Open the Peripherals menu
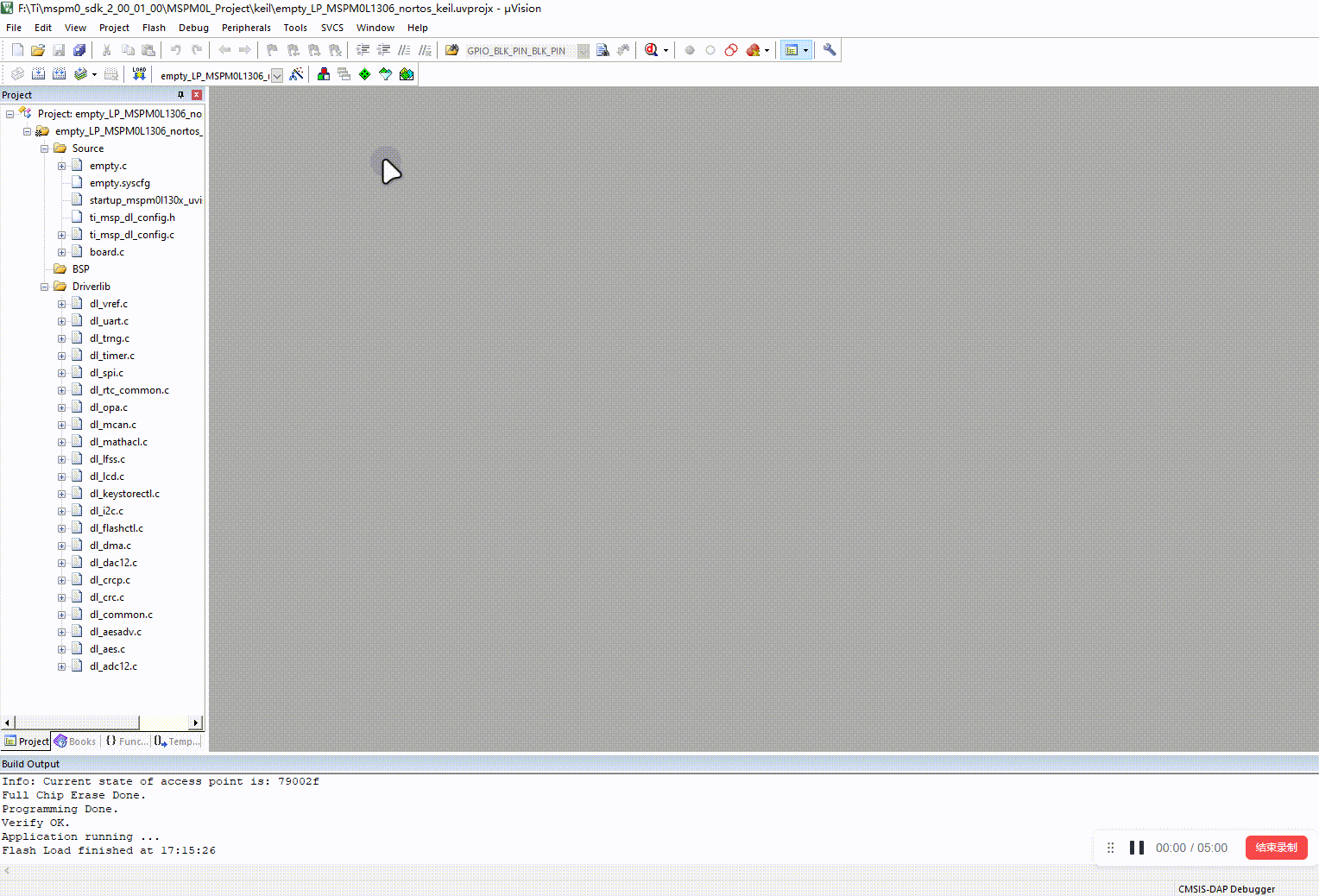1319x896 pixels. (x=246, y=28)
